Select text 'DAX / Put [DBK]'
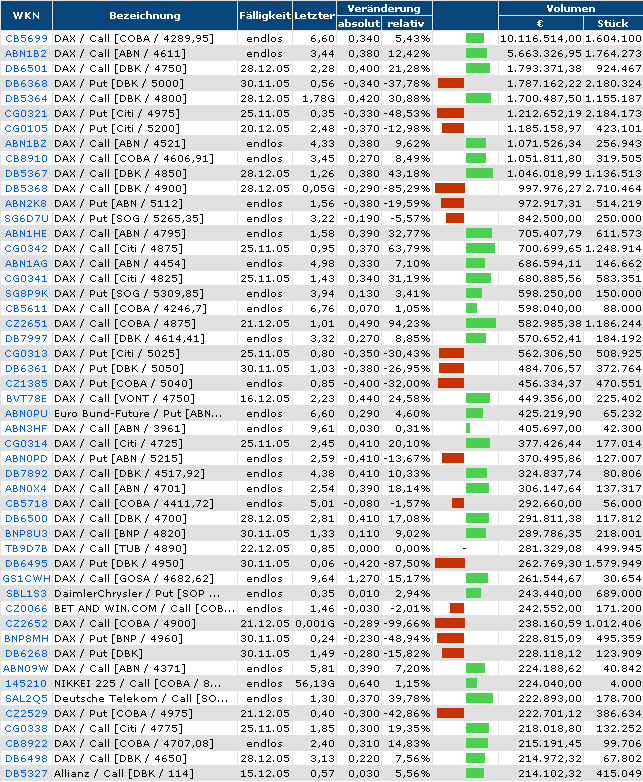The height and width of the screenshot is (782, 643). pyautogui.click(x=98, y=653)
